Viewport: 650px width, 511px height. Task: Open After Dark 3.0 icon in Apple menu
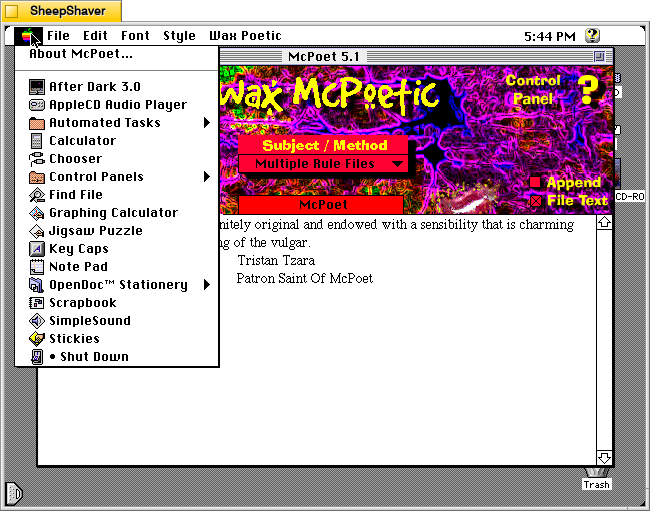pos(37,87)
